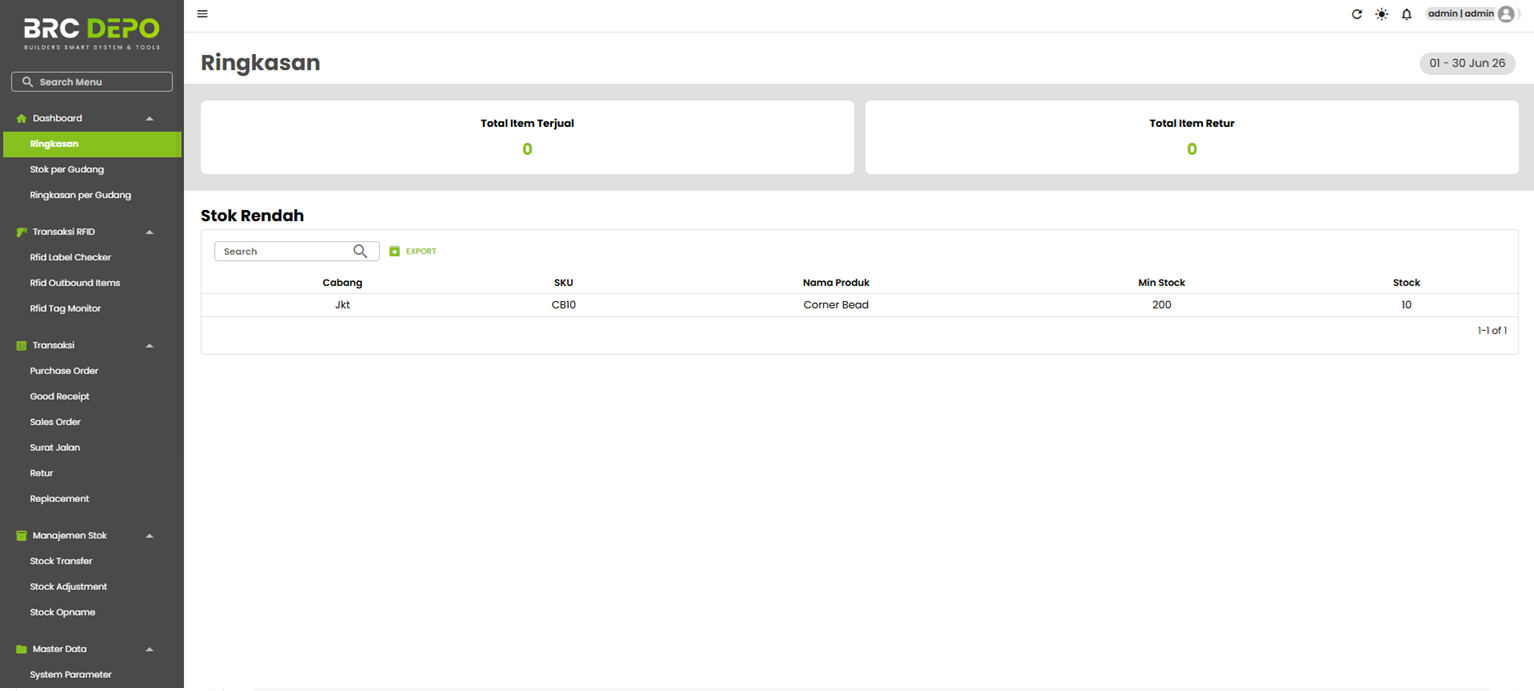This screenshot has width=1534, height=691.
Task: Sort by SKU column header
Action: coord(563,283)
